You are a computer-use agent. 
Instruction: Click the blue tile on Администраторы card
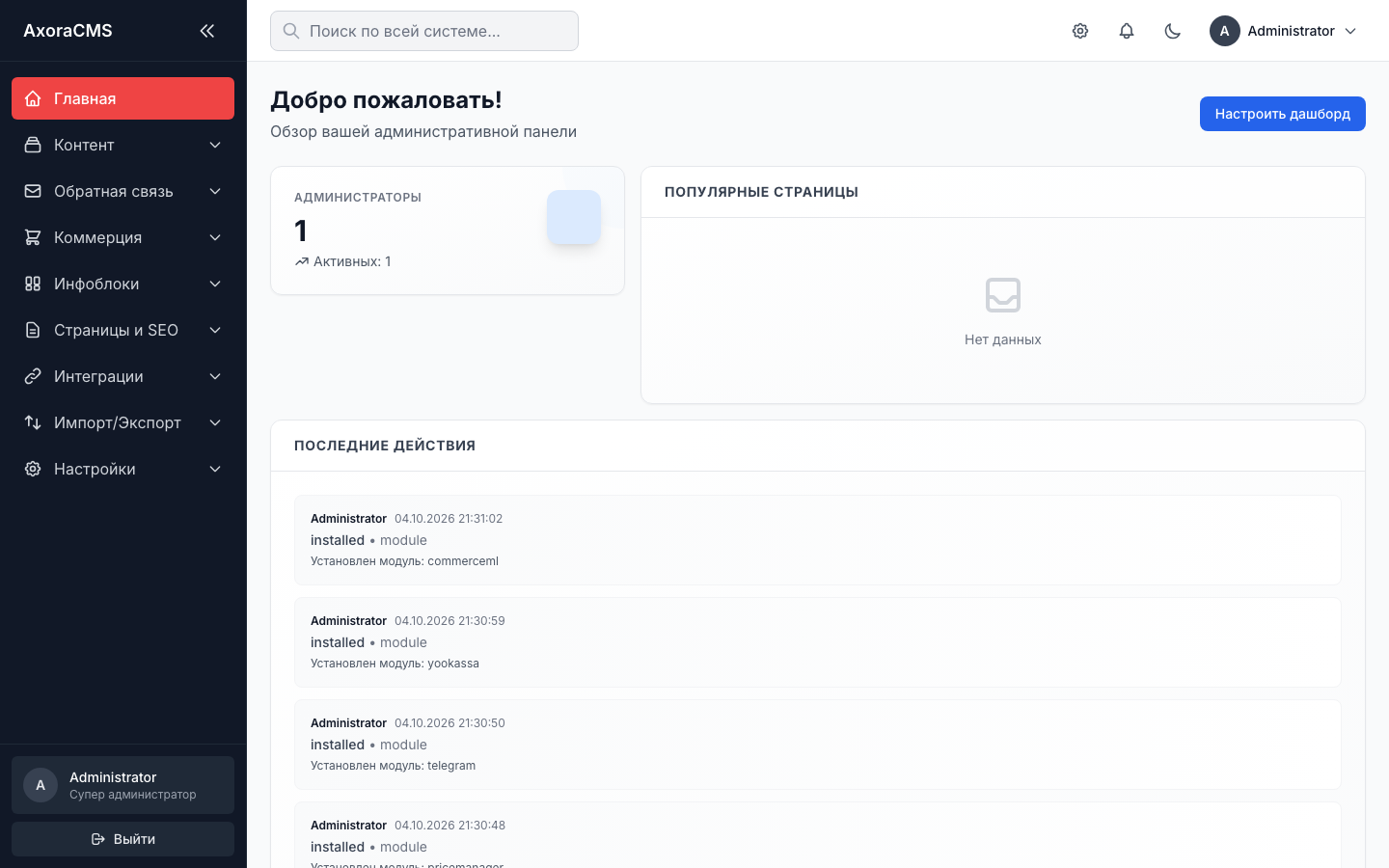point(574,217)
